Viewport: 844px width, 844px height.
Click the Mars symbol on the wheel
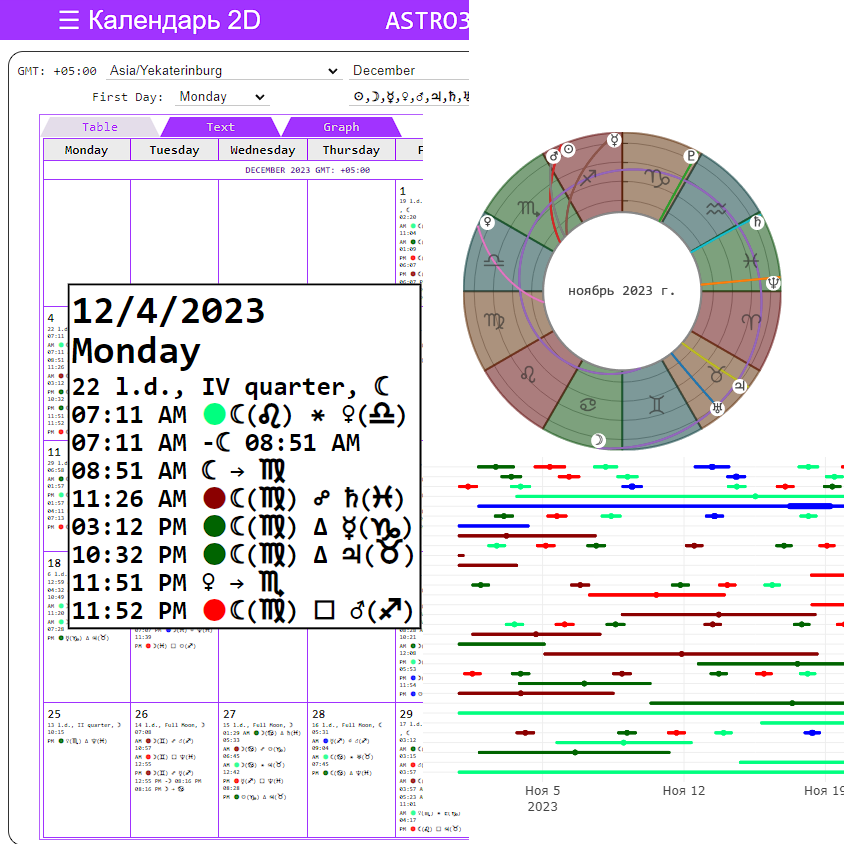pyautogui.click(x=553, y=156)
